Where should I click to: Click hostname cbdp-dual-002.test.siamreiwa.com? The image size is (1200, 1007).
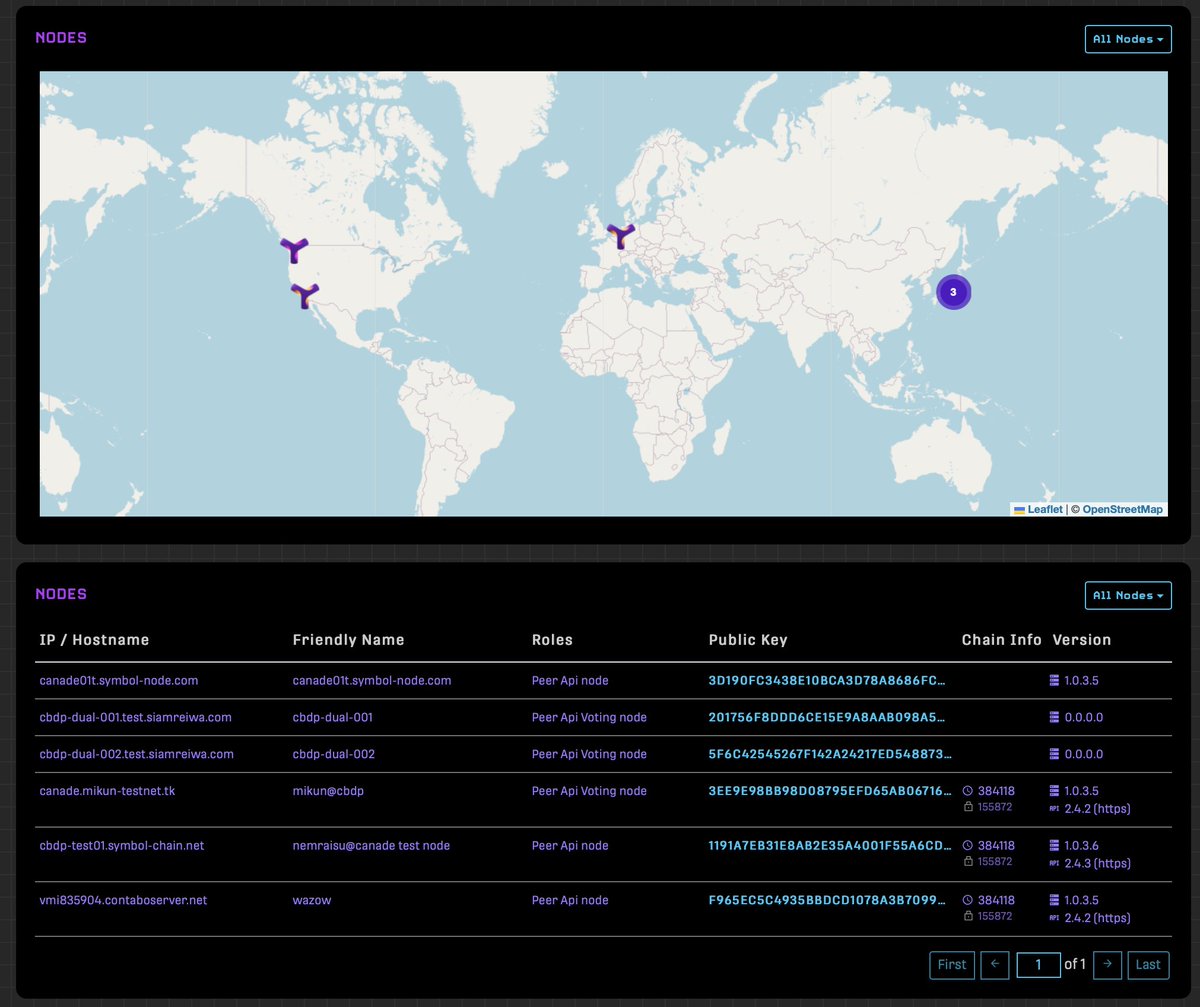pyautogui.click(x=137, y=754)
